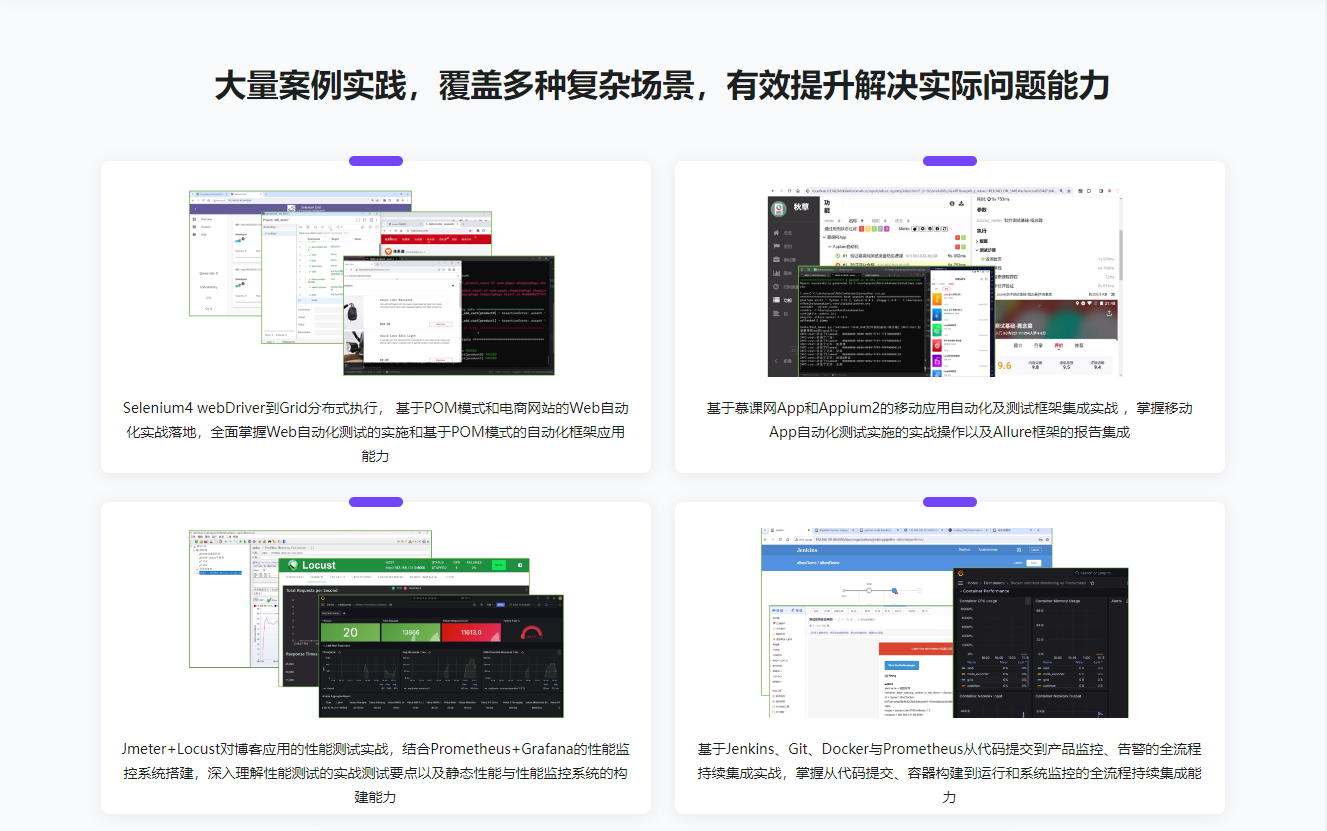Click the red gauge in the Grafana dashboard

pos(530,632)
